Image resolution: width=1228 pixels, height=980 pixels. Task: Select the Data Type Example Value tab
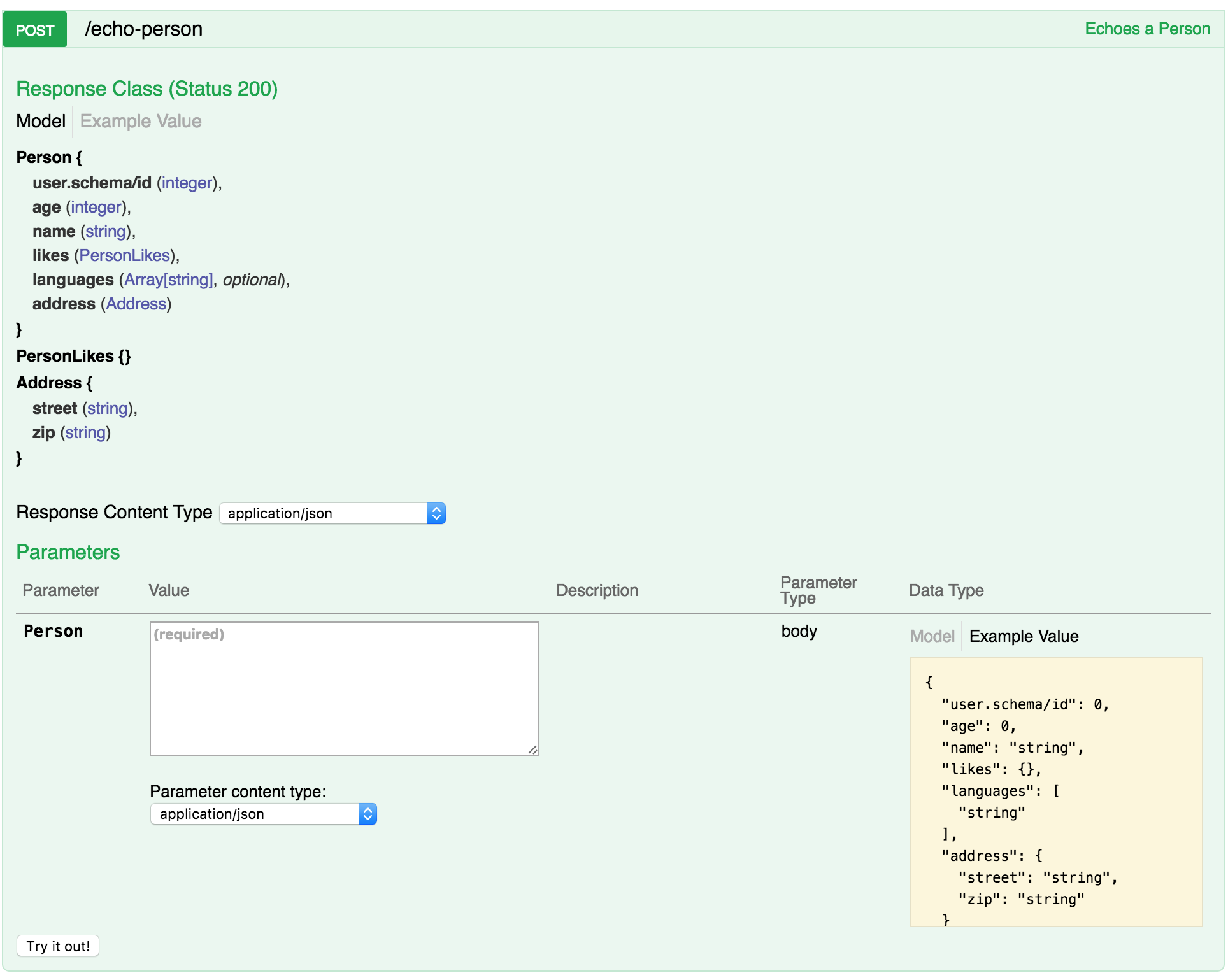[1024, 636]
